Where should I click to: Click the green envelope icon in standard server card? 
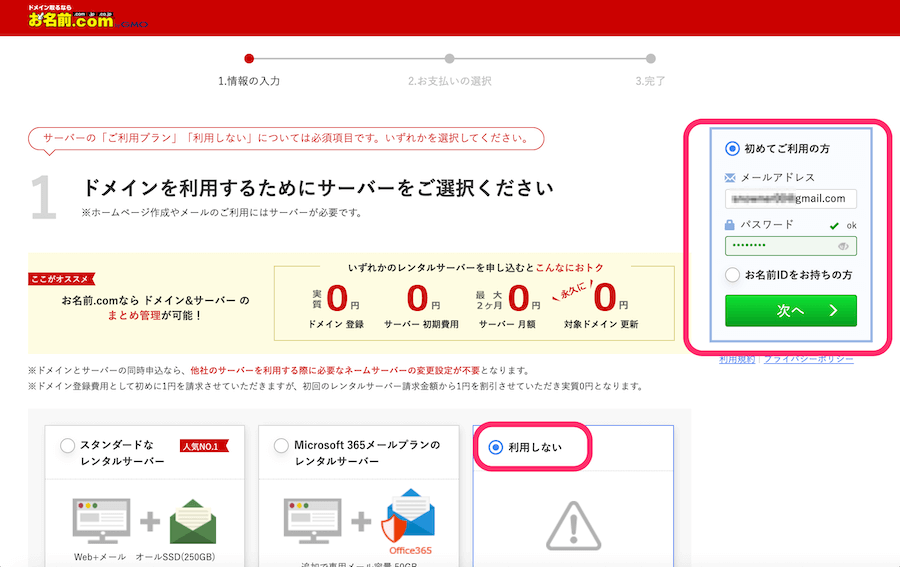[193, 521]
